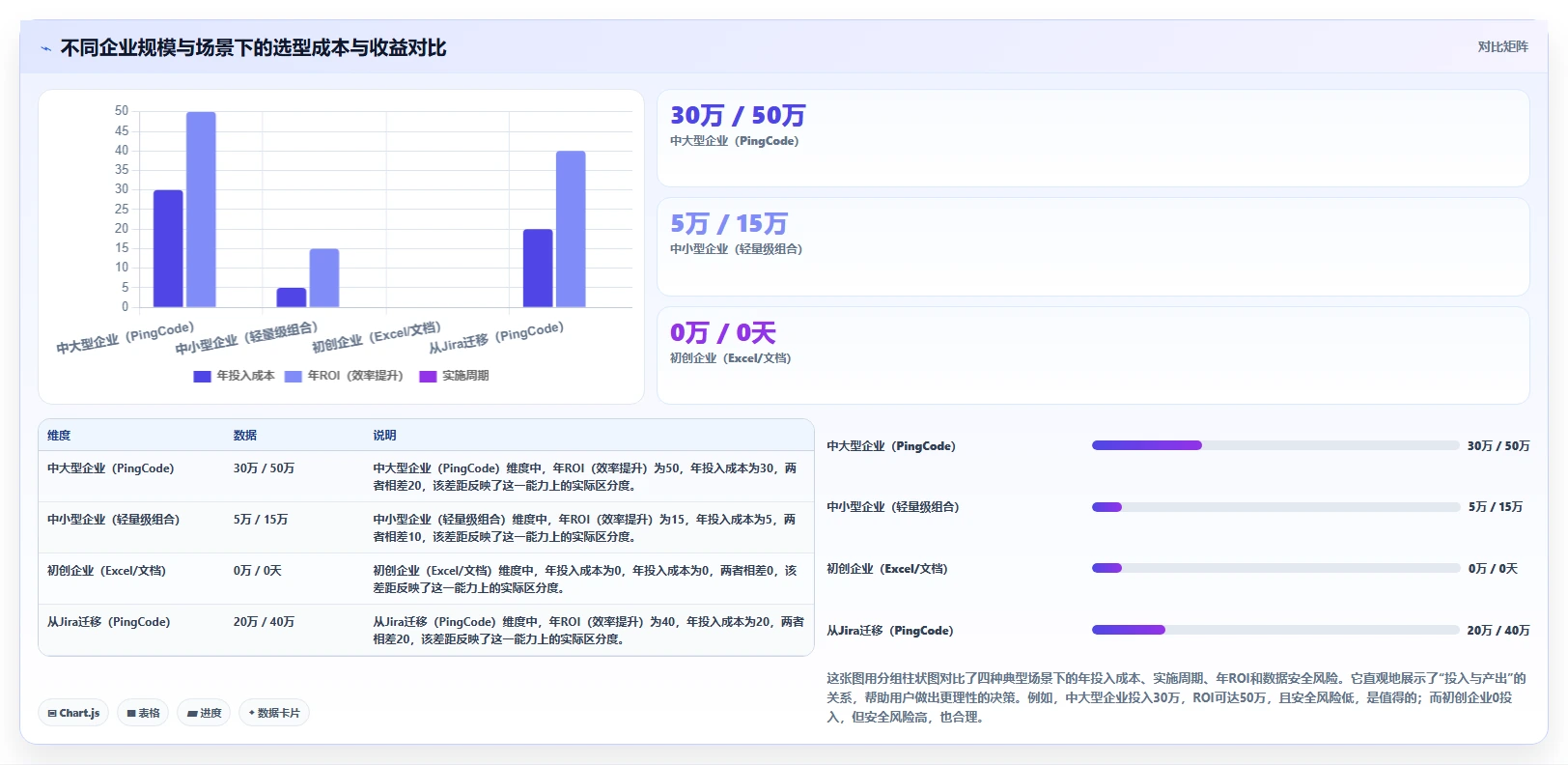Toggle the 实施周期 legend item
The height and width of the screenshot is (765, 1568).
(454, 376)
